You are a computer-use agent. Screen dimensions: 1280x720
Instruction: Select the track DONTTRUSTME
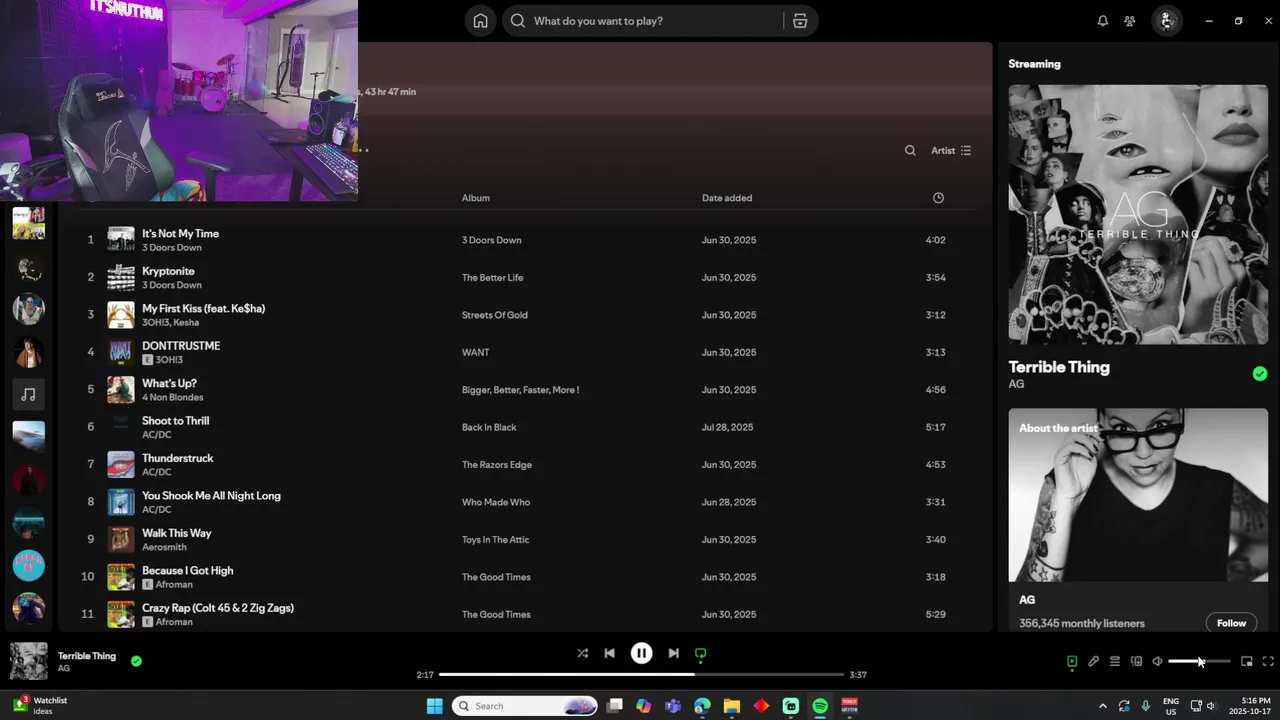[x=181, y=346]
